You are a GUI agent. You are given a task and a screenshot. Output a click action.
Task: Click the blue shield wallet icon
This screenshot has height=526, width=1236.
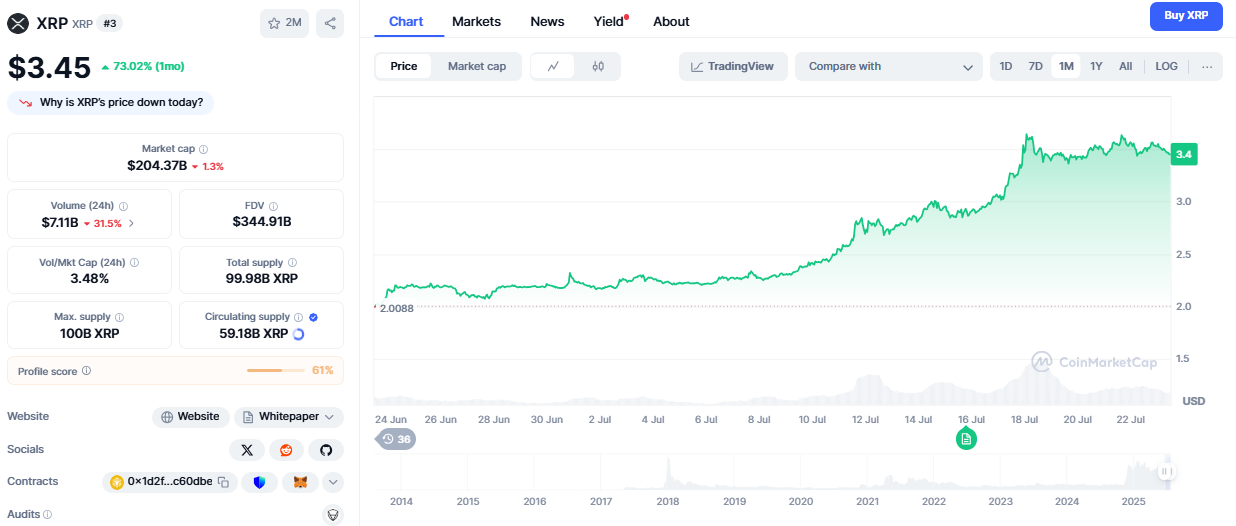tap(260, 482)
